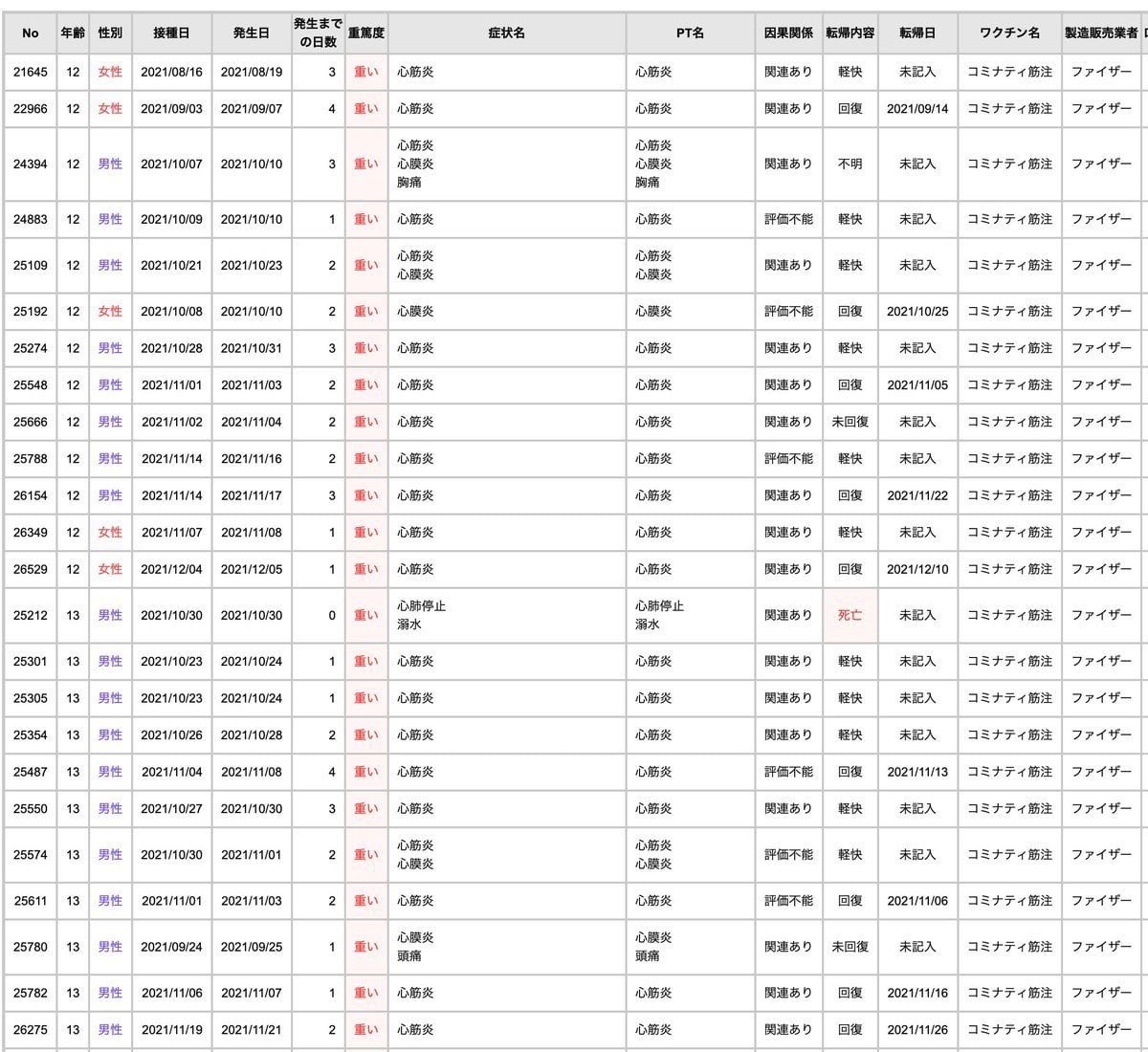The height and width of the screenshot is (1052, 1148).
Task: Click 頭痛 symptom in row 25780
Action: pos(409,956)
